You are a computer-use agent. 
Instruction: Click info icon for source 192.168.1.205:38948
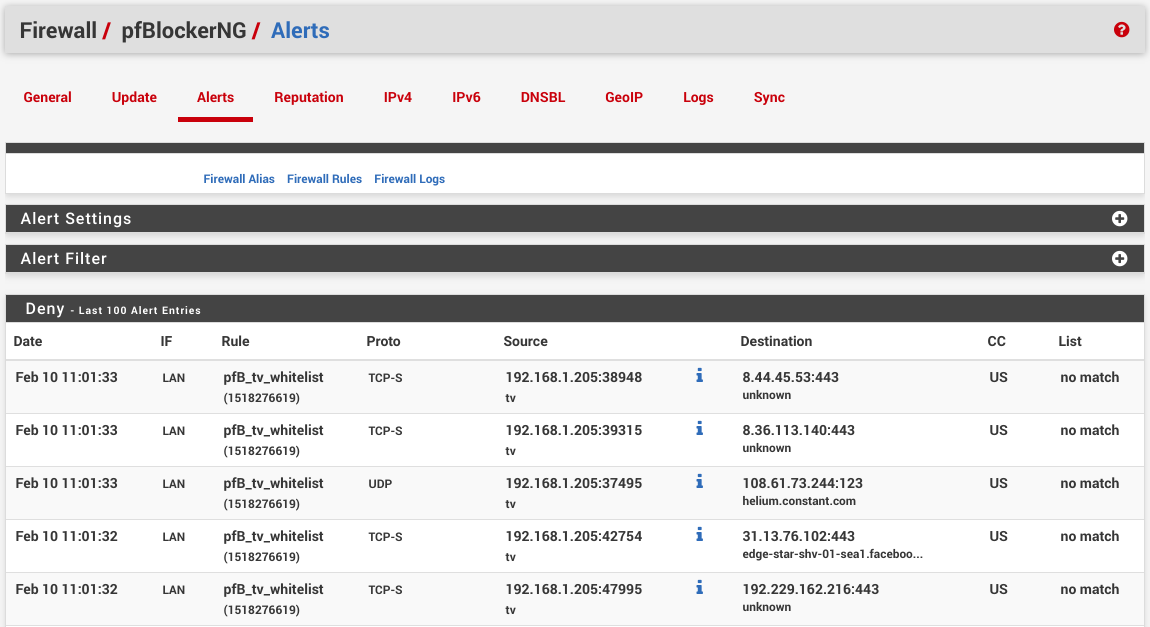(700, 375)
